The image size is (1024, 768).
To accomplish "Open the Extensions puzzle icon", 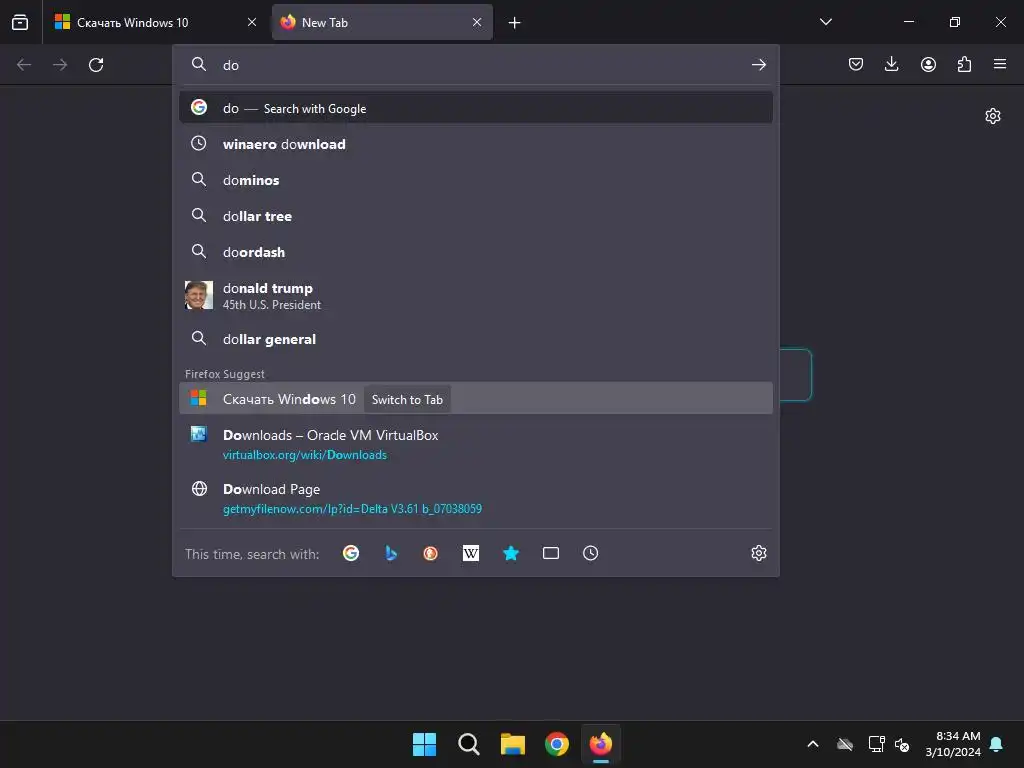I will click(x=964, y=64).
